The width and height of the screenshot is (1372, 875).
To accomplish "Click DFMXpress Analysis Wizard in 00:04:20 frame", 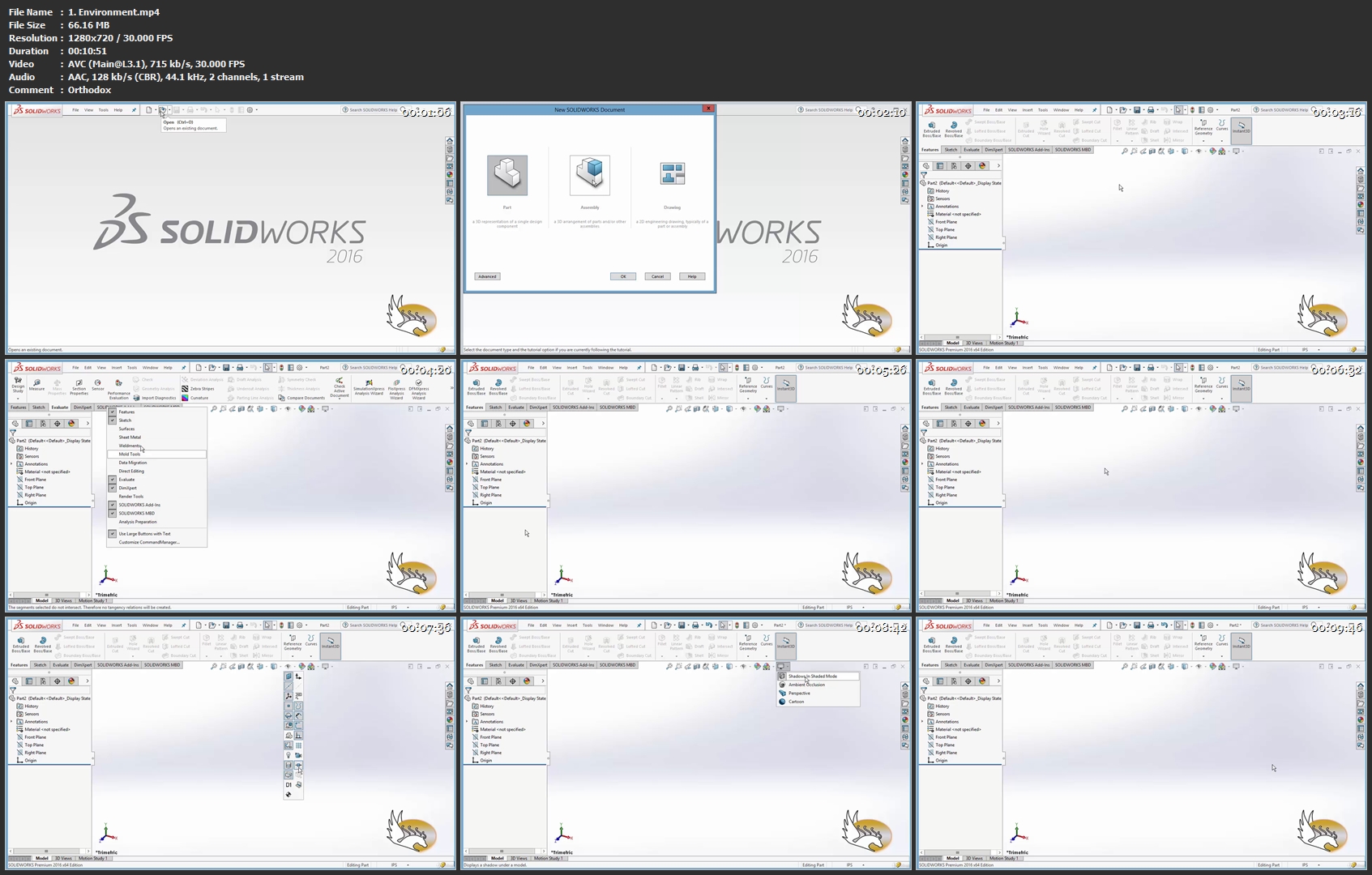I will (418, 389).
